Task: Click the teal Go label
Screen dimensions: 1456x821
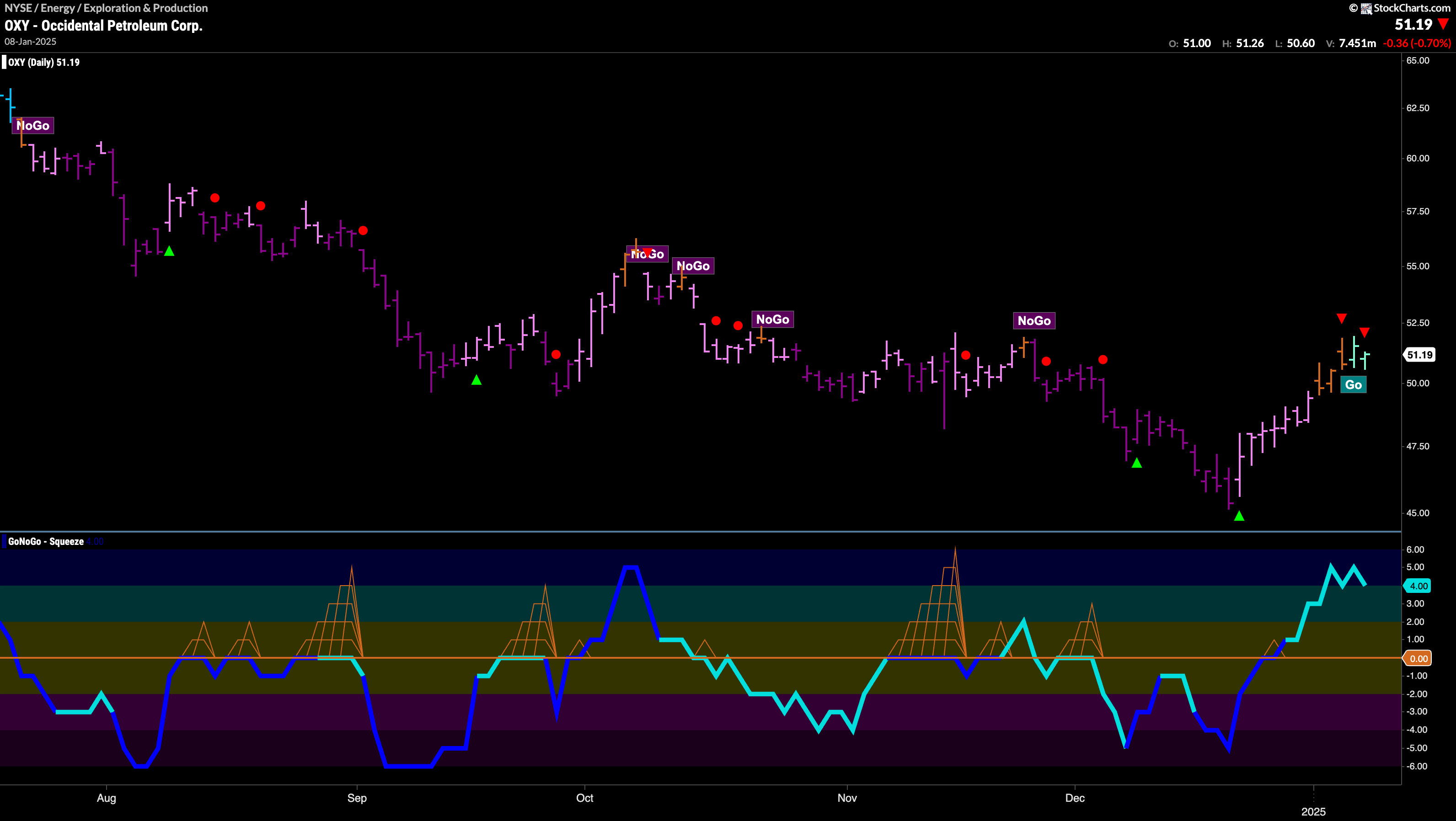Action: pos(1353,385)
